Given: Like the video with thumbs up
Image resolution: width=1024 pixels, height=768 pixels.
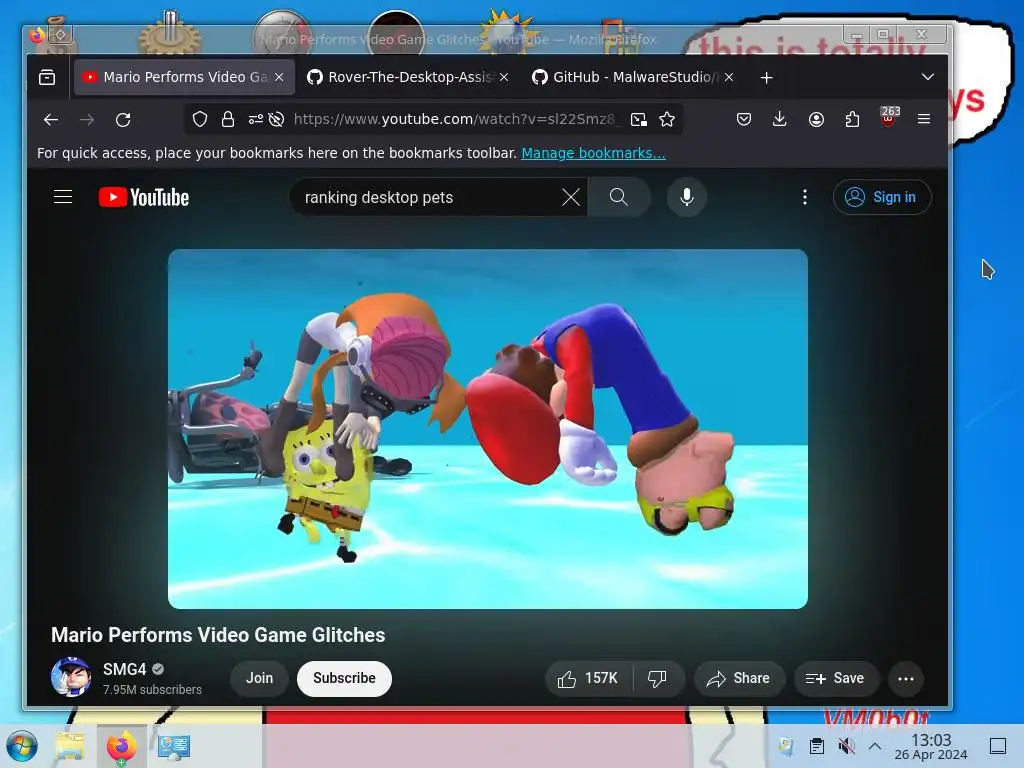Looking at the screenshot, I should (x=588, y=679).
